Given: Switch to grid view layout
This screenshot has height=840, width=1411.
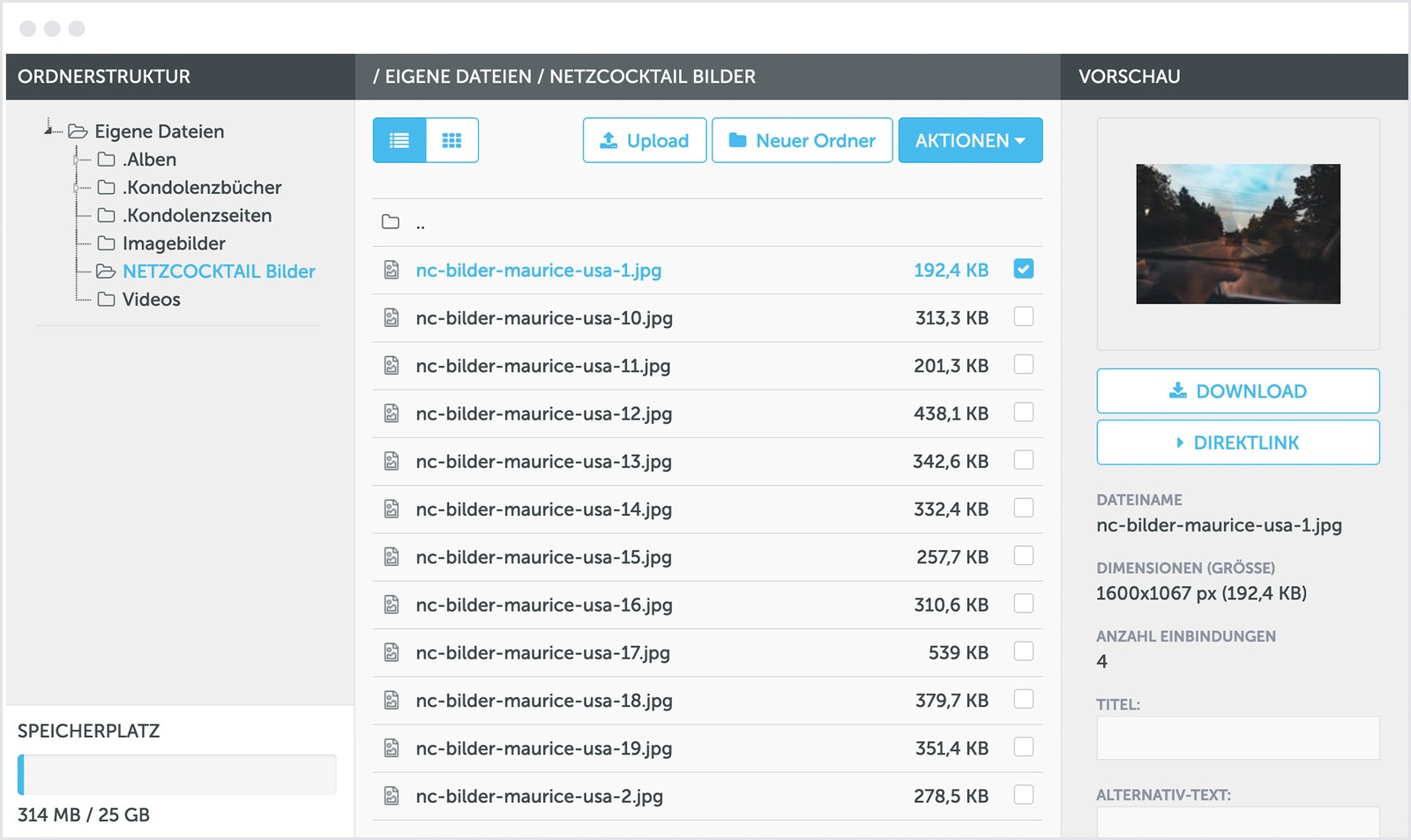Looking at the screenshot, I should [452, 141].
